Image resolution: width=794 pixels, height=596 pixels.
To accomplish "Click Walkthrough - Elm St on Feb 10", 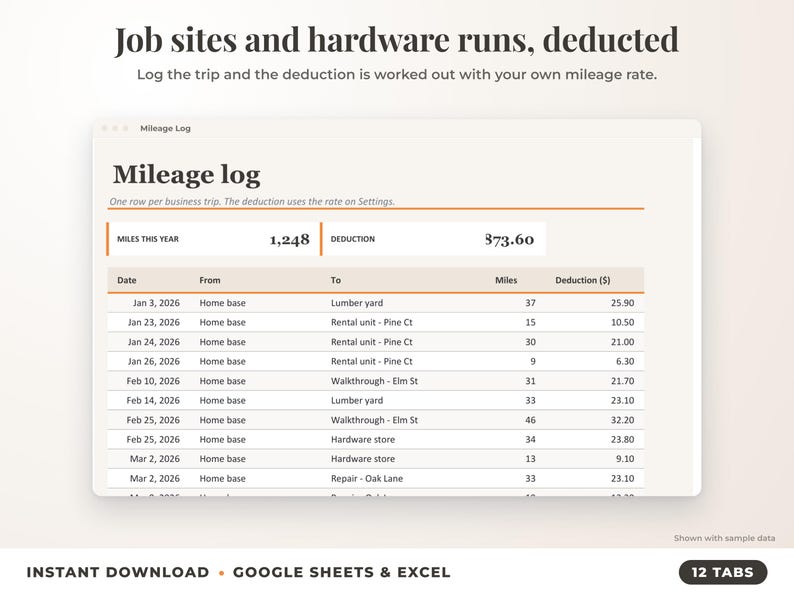I will [374, 381].
